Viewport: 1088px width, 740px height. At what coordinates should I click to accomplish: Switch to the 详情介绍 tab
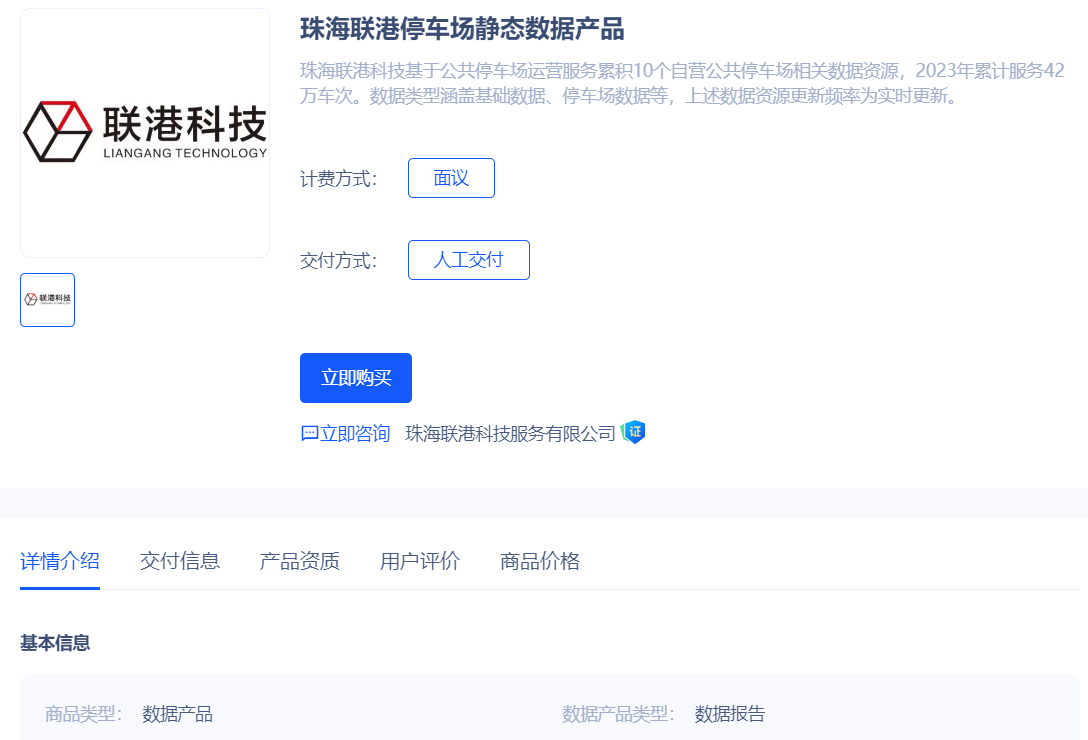click(60, 561)
